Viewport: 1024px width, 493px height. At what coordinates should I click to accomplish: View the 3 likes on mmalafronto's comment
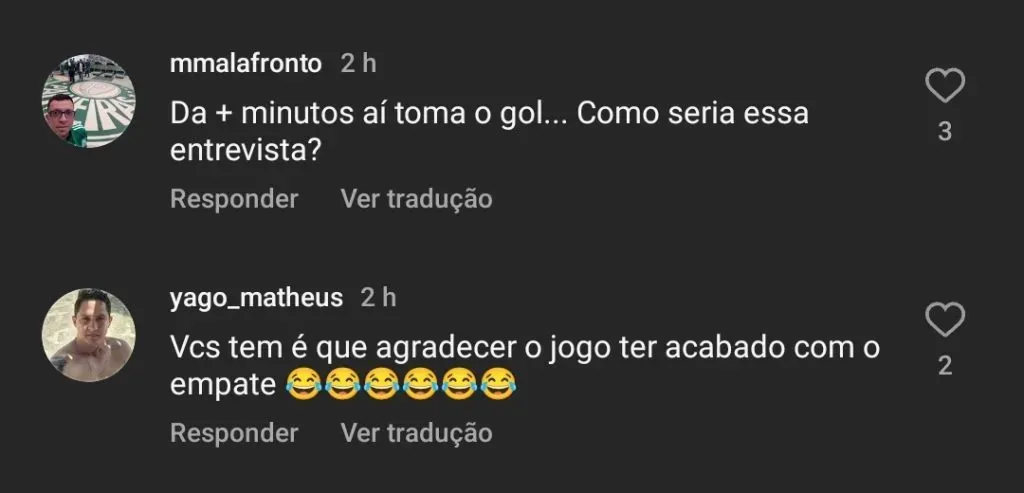click(944, 132)
